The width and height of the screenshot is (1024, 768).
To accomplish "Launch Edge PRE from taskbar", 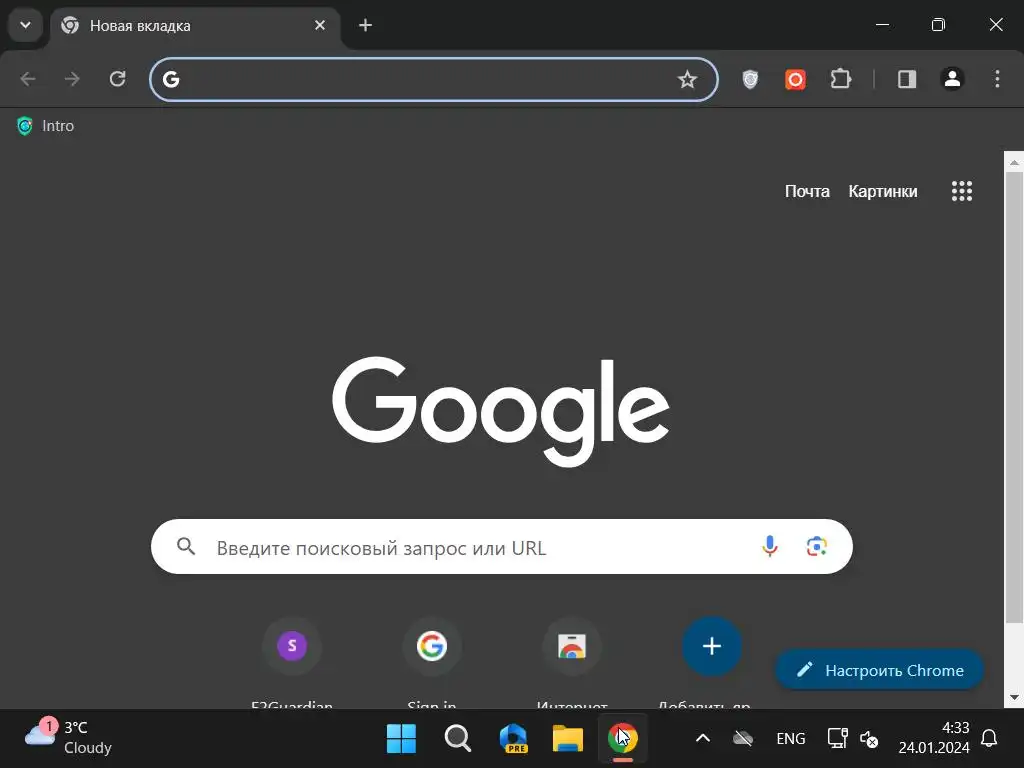I will (x=513, y=739).
